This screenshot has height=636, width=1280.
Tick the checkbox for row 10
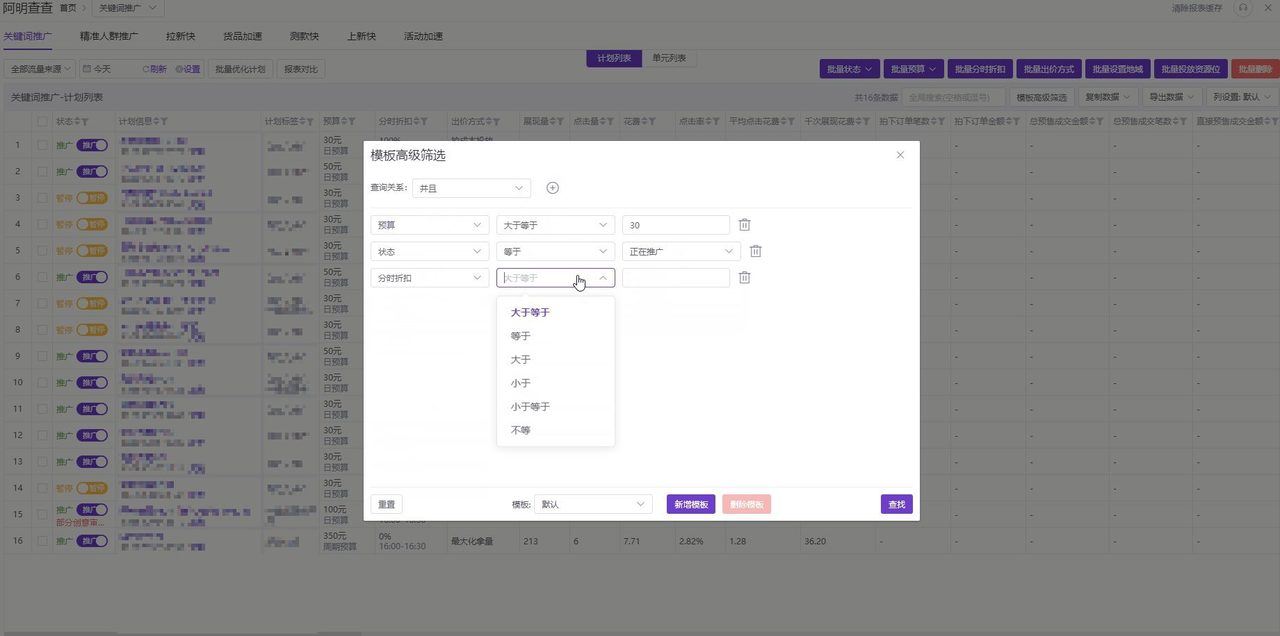tap(42, 382)
